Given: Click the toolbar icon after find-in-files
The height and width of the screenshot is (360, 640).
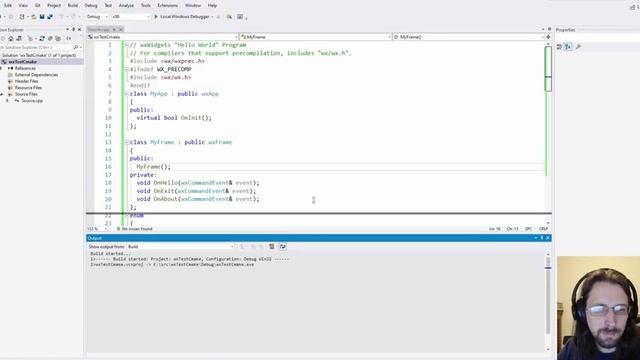Looking at the screenshot, I should [240, 17].
